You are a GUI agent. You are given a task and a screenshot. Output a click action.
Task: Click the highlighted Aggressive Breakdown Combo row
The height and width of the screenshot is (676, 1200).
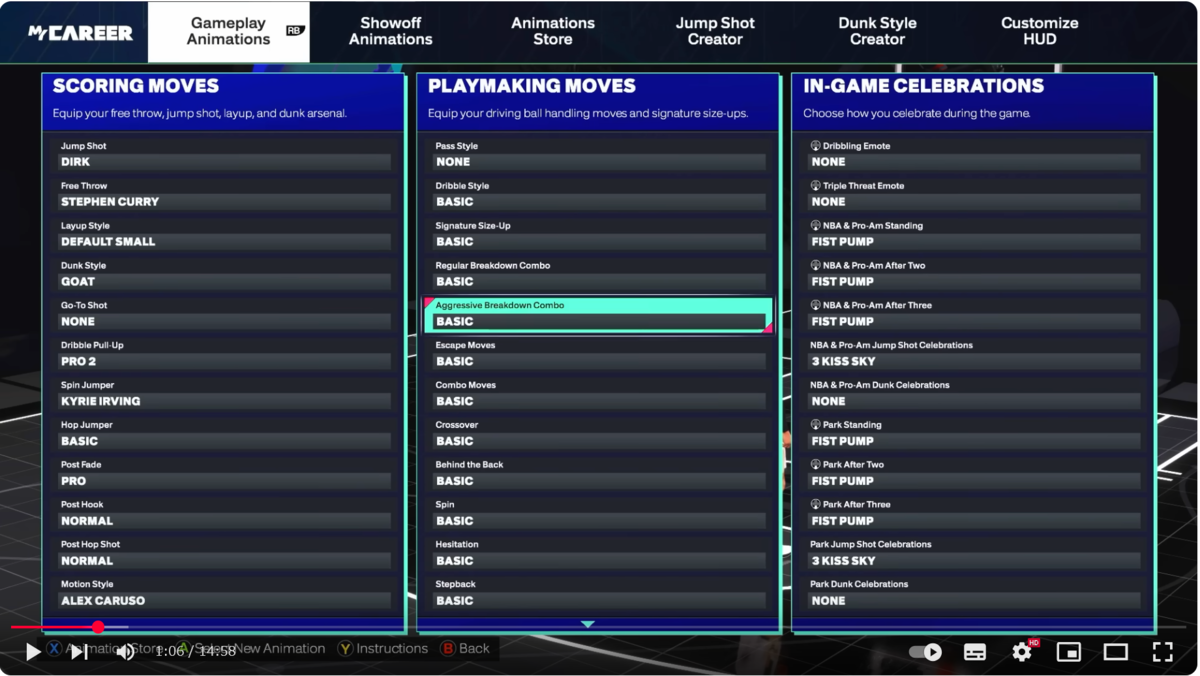[599, 314]
